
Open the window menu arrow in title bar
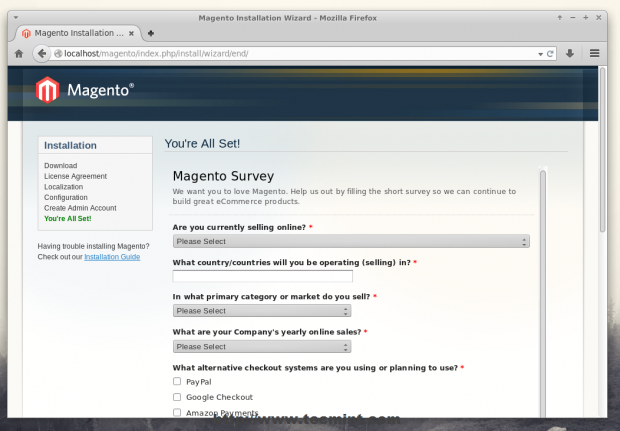tap(16, 17)
